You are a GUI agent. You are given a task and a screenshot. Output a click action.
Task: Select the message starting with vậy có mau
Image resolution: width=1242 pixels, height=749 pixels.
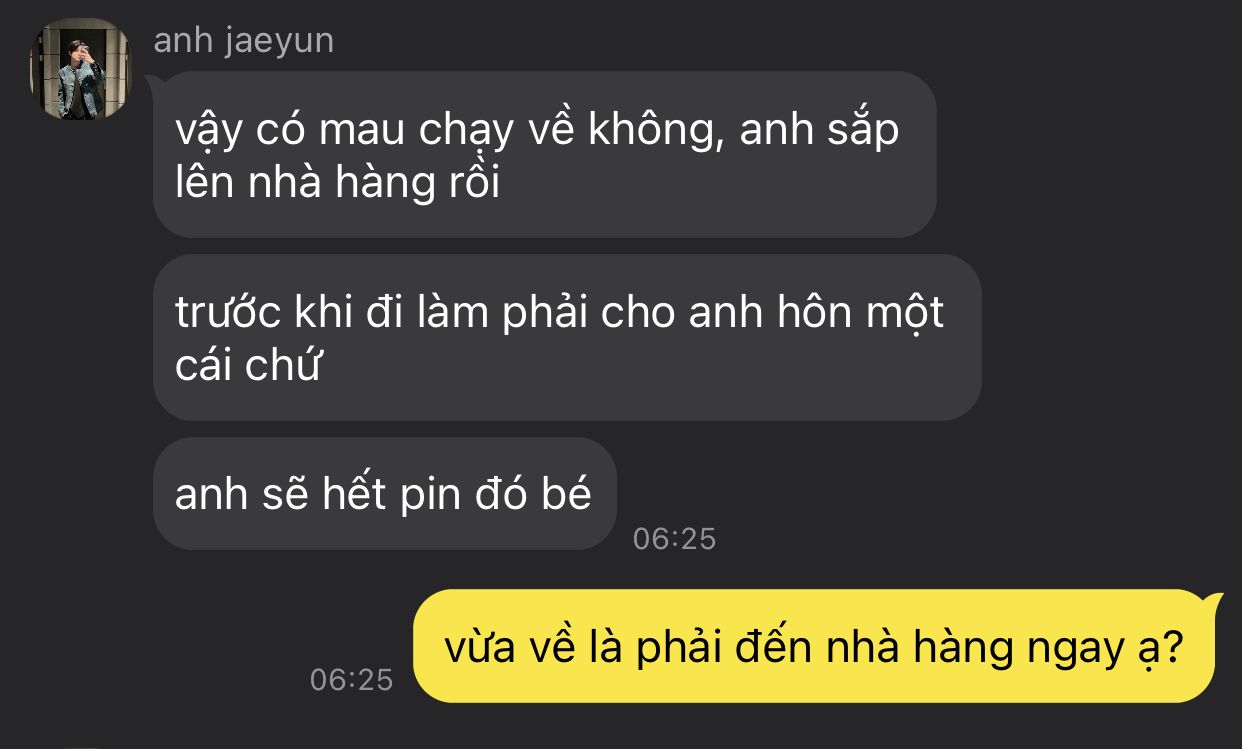[x=544, y=154]
